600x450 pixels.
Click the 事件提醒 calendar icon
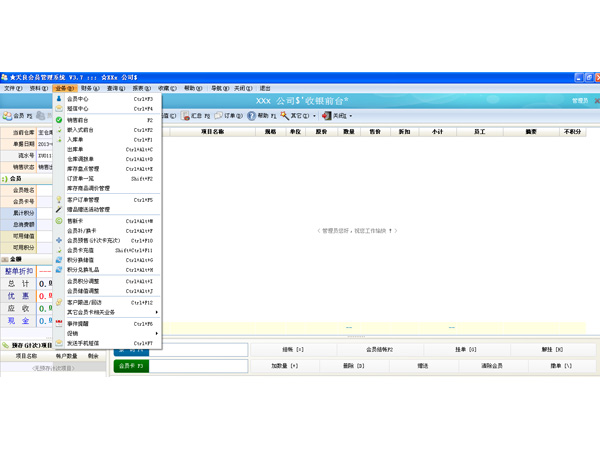coord(59,323)
